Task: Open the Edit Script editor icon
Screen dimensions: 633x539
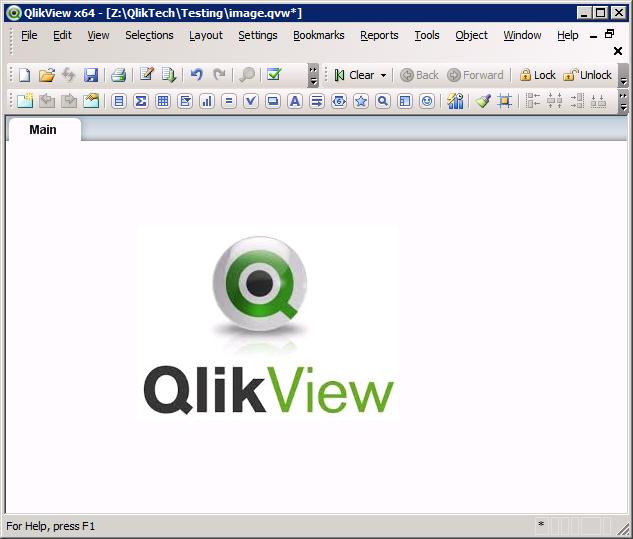Action: click(147, 75)
